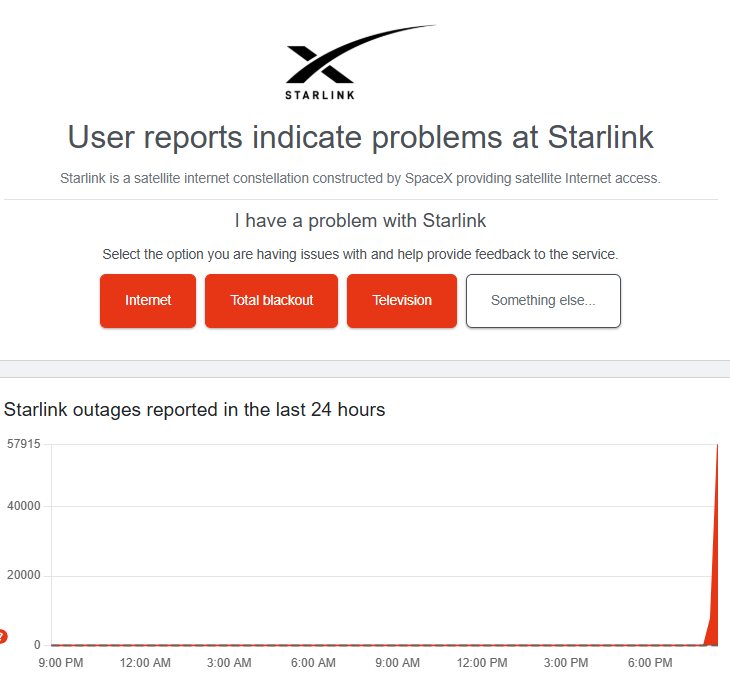Select the 'User reports indicate problems at Starlink' heading
The height and width of the screenshot is (685, 730).
361,137
